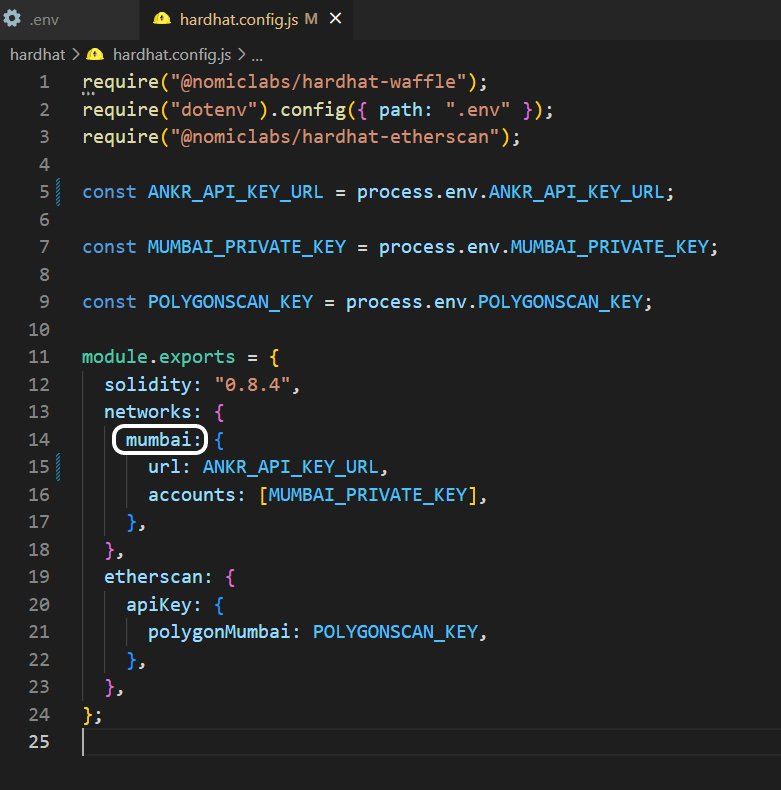The image size is (781, 790).
Task: Switch to the .env tab
Action: tap(69, 20)
